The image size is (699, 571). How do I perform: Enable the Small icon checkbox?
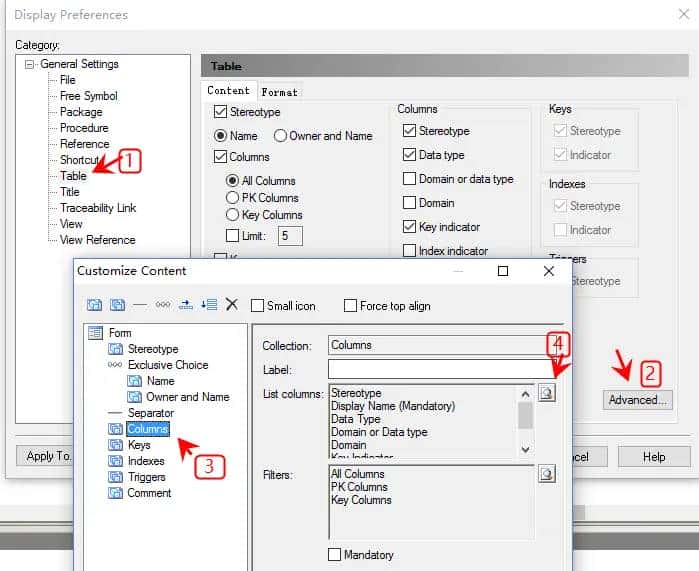point(258,306)
